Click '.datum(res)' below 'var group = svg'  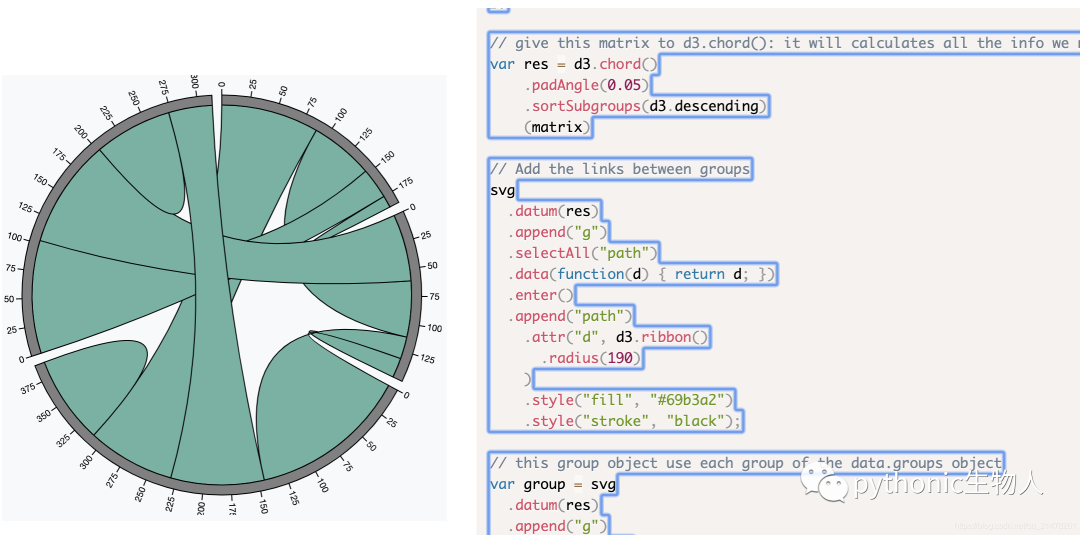[x=554, y=505]
